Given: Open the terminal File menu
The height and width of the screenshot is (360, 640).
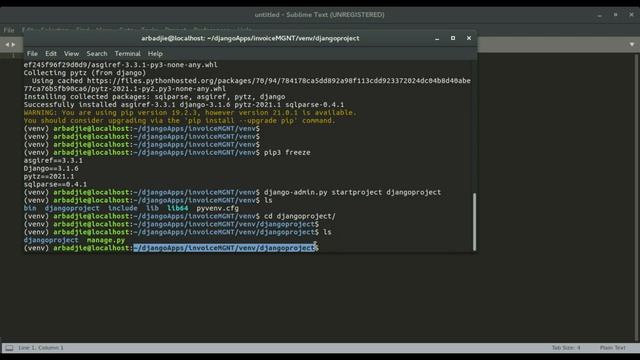Looking at the screenshot, I should point(32,53).
